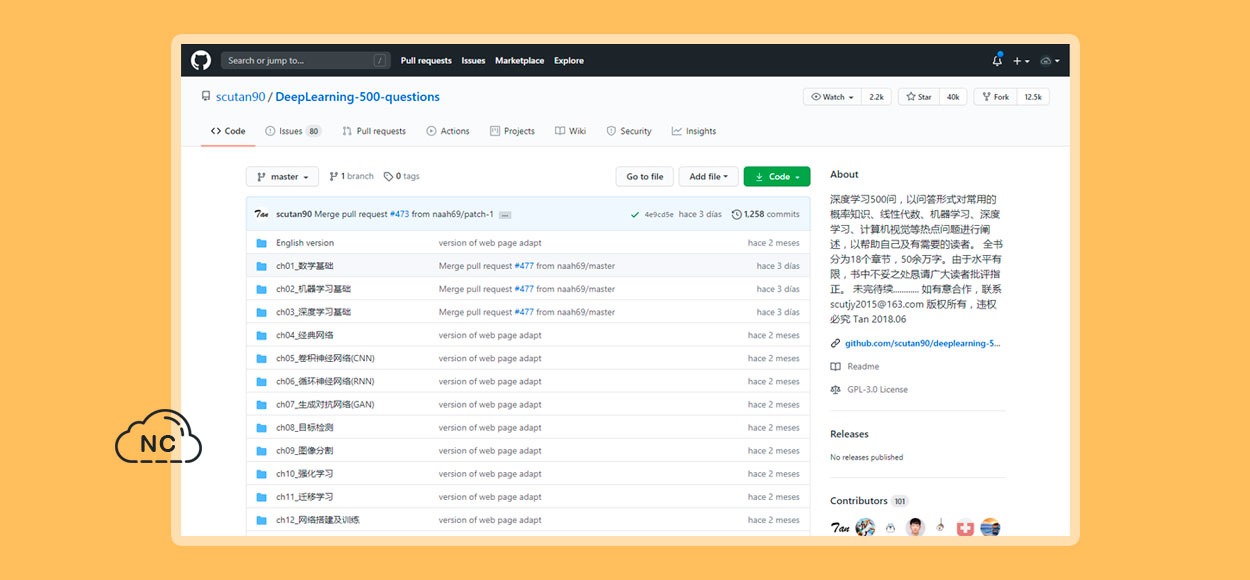Open the Contributors section heading
Screen dimensions: 1250x580
pos(859,501)
